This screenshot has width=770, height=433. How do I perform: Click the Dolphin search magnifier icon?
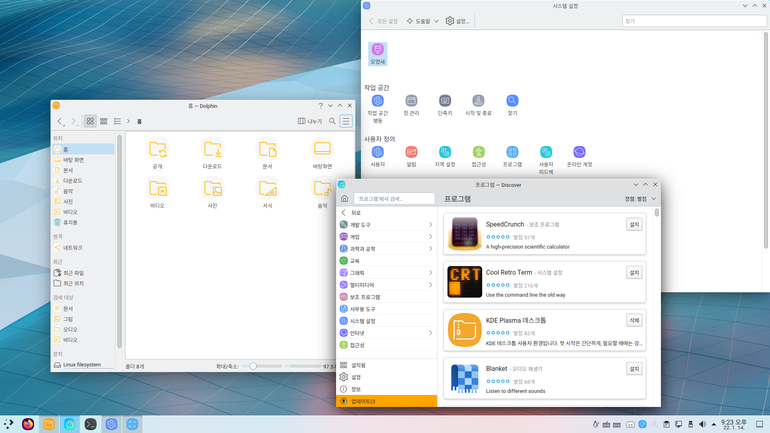click(332, 121)
